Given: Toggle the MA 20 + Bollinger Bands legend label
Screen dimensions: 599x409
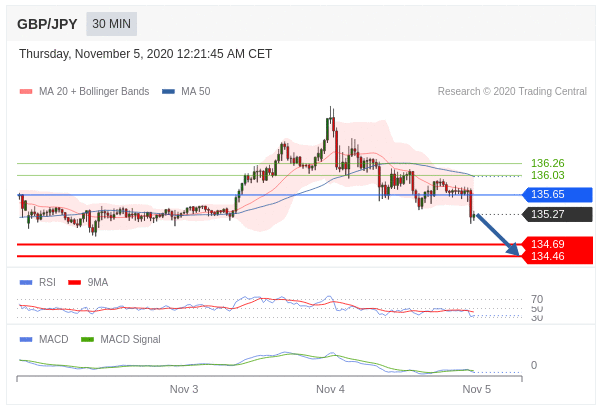Looking at the screenshot, I should 94,92.
